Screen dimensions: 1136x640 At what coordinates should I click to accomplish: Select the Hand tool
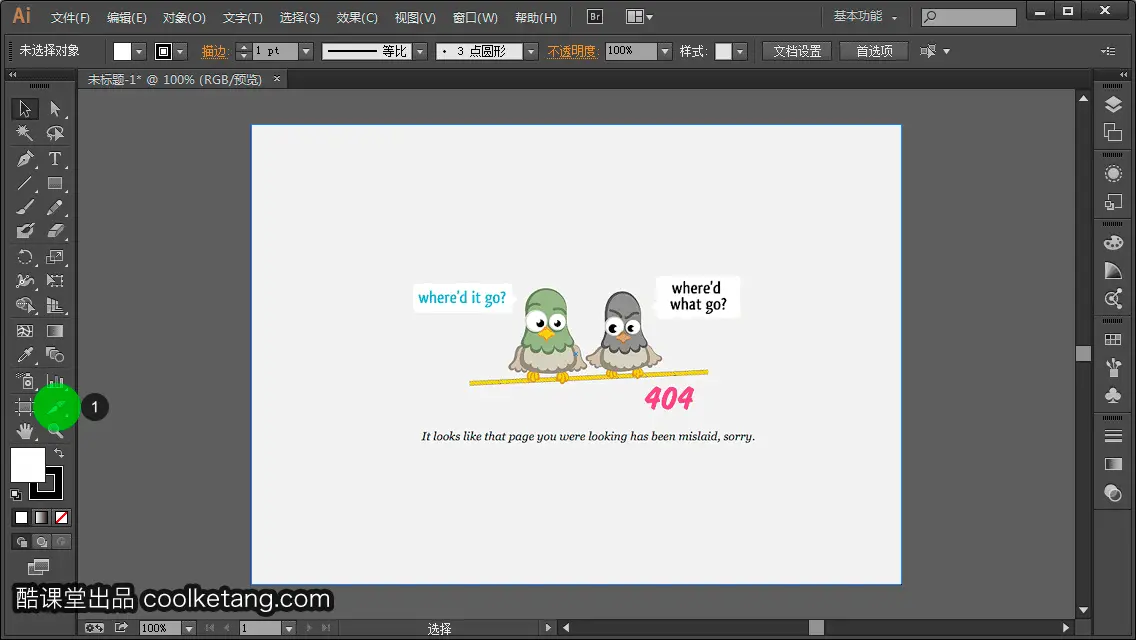[x=25, y=432]
